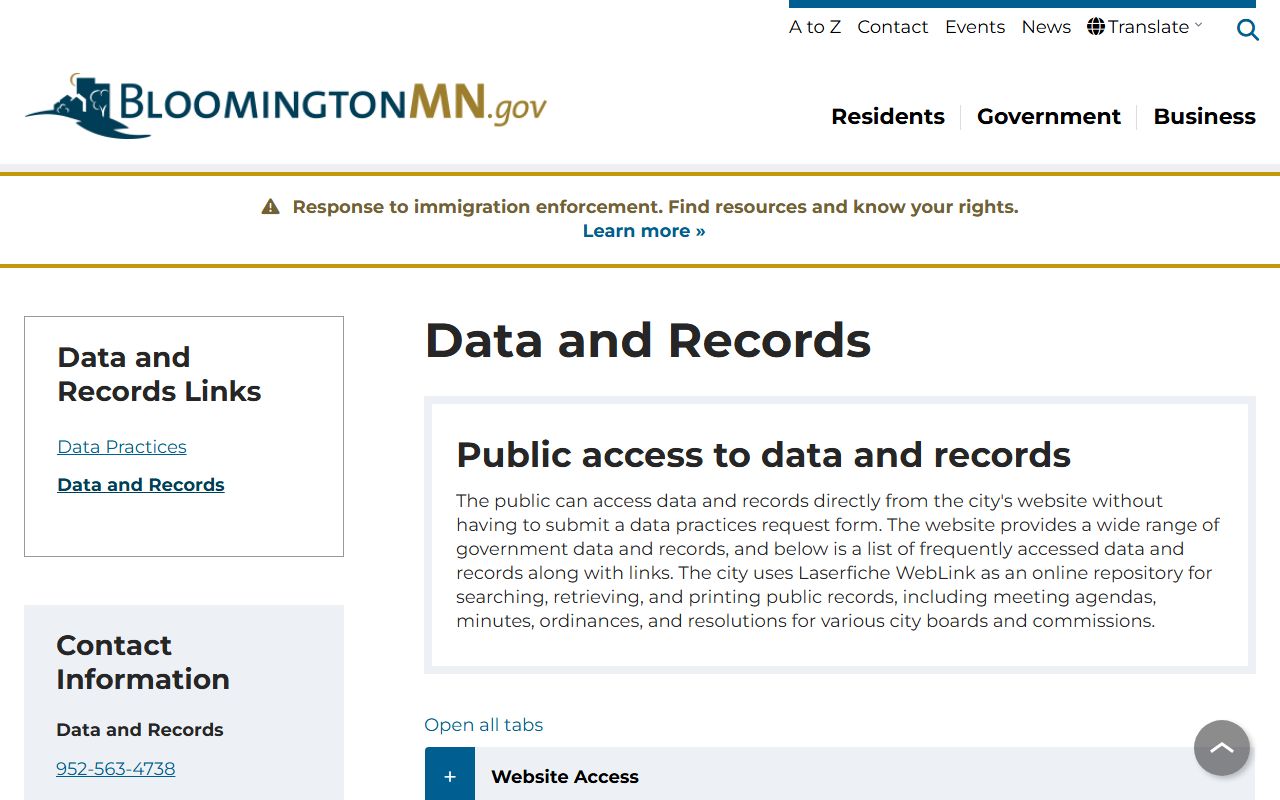Click the plus icon for Website Access
This screenshot has width=1280, height=800.
click(450, 776)
